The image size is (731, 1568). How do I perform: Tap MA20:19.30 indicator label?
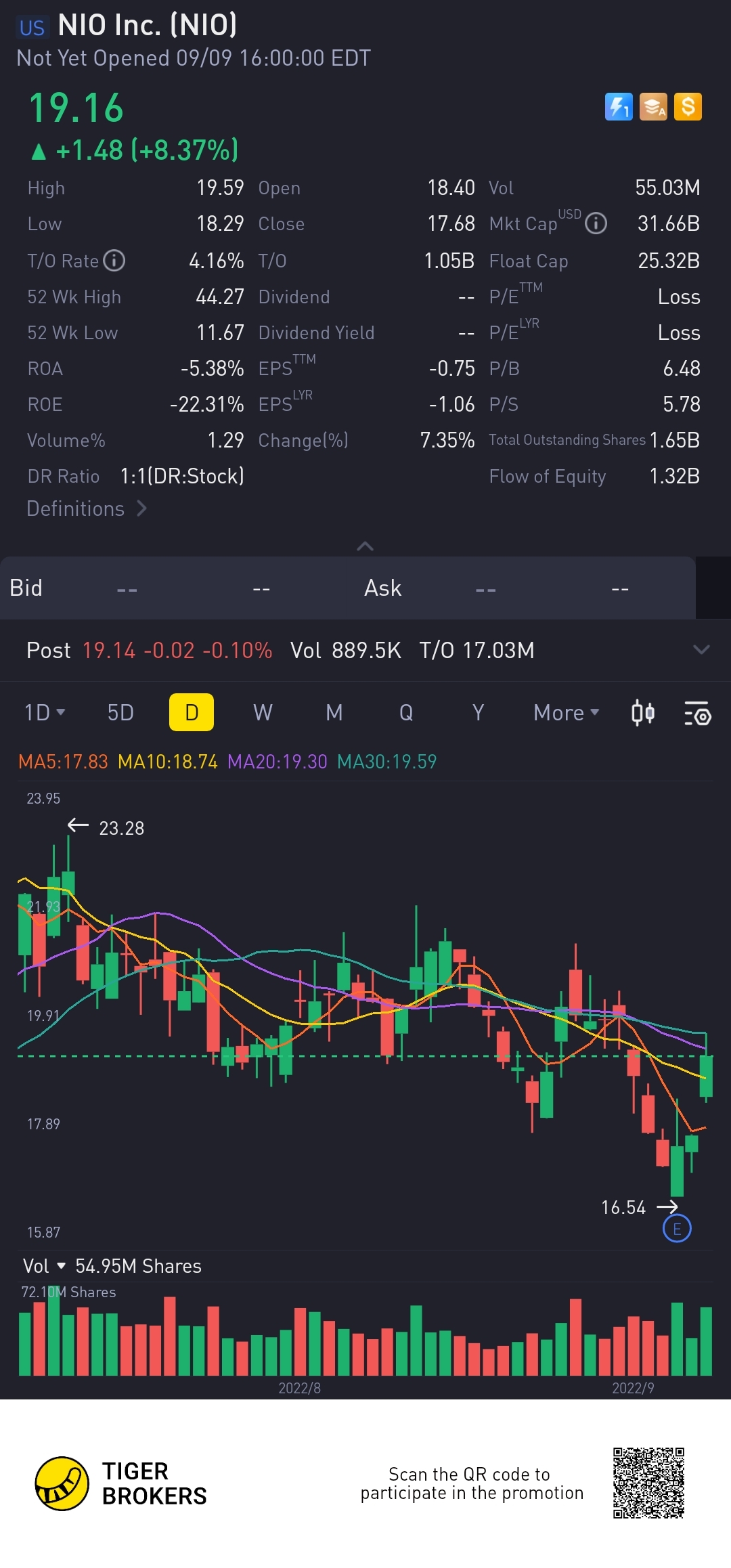278,762
